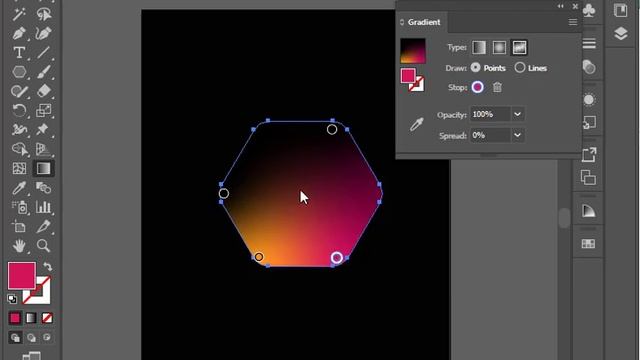Select the Eyedropper tool in toolbar
The height and width of the screenshot is (360, 640).
(19, 188)
